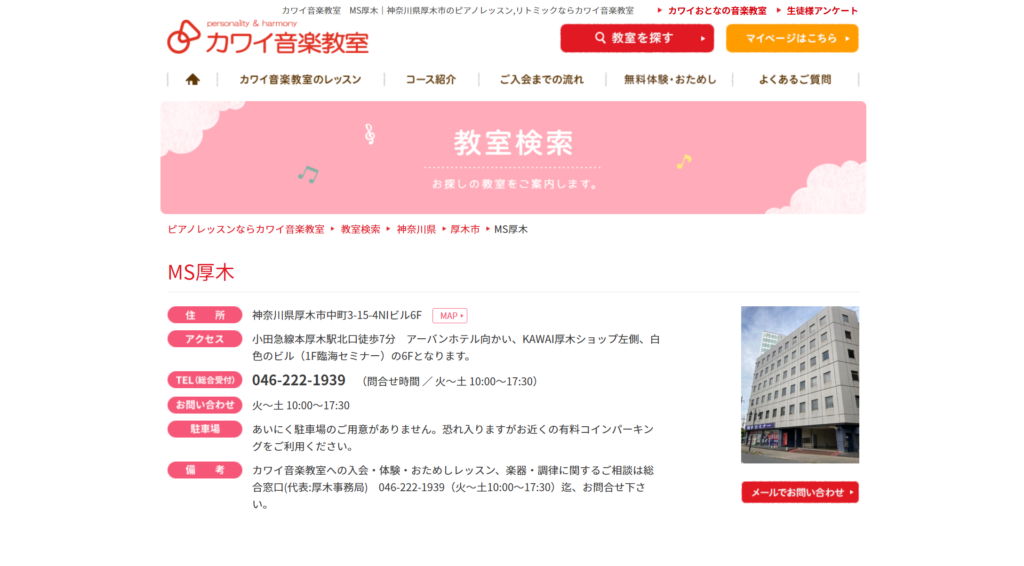Image resolution: width=1024 pixels, height=566 pixels.
Task: Click the 駐車場 label badge
Action: pyautogui.click(x=204, y=429)
